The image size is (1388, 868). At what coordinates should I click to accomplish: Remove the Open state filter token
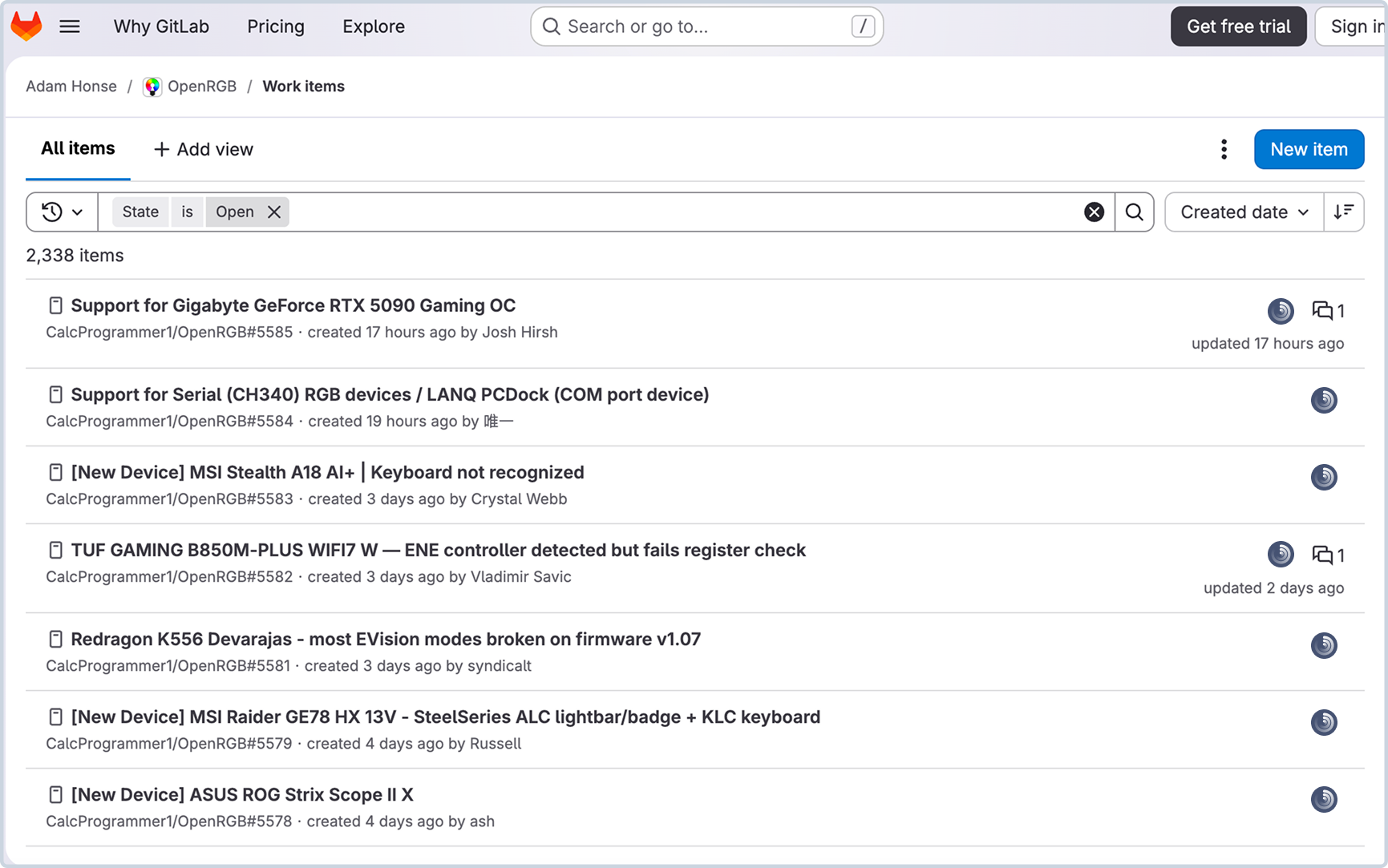pyautogui.click(x=274, y=212)
